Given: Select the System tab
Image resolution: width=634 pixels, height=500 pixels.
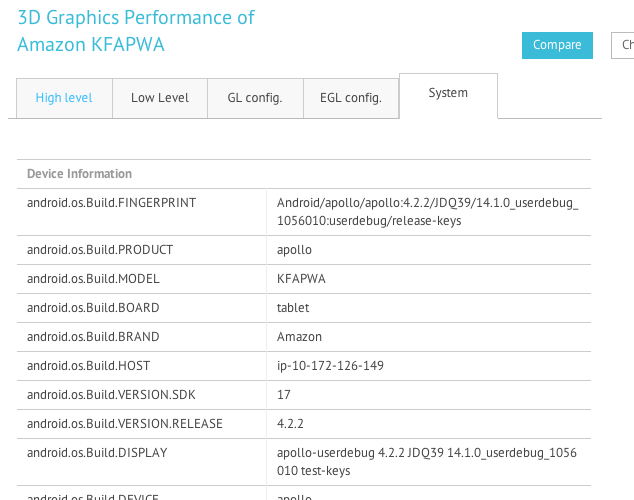Looking at the screenshot, I should tap(448, 93).
